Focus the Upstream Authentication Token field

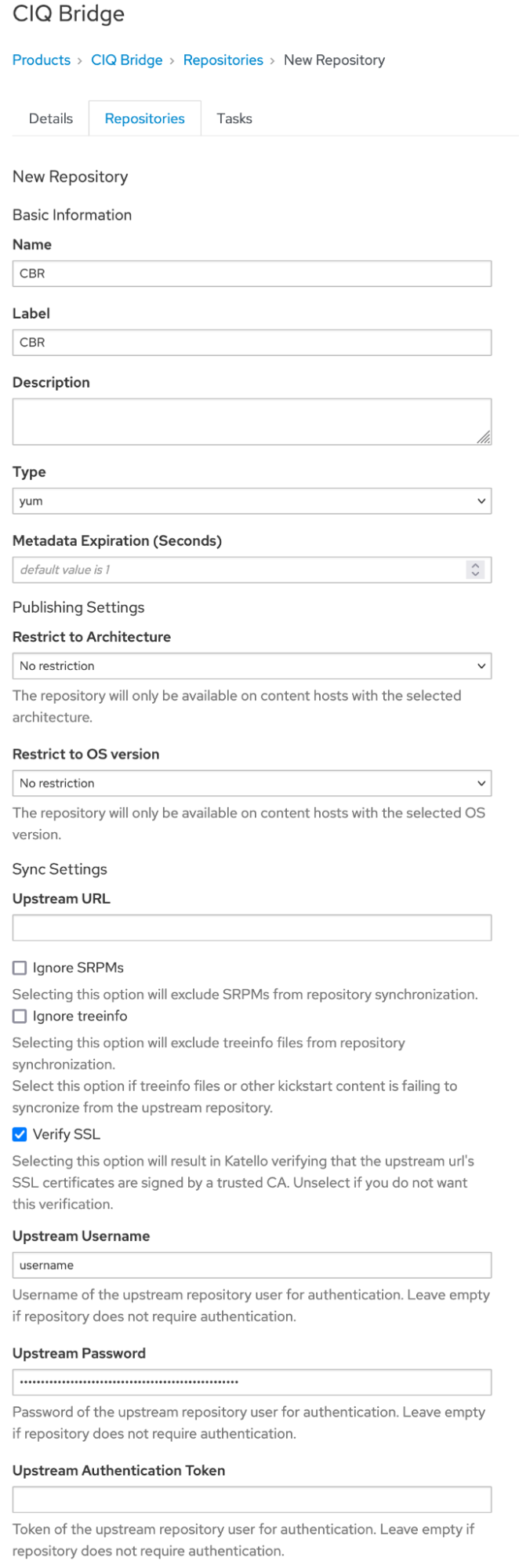click(x=252, y=1500)
